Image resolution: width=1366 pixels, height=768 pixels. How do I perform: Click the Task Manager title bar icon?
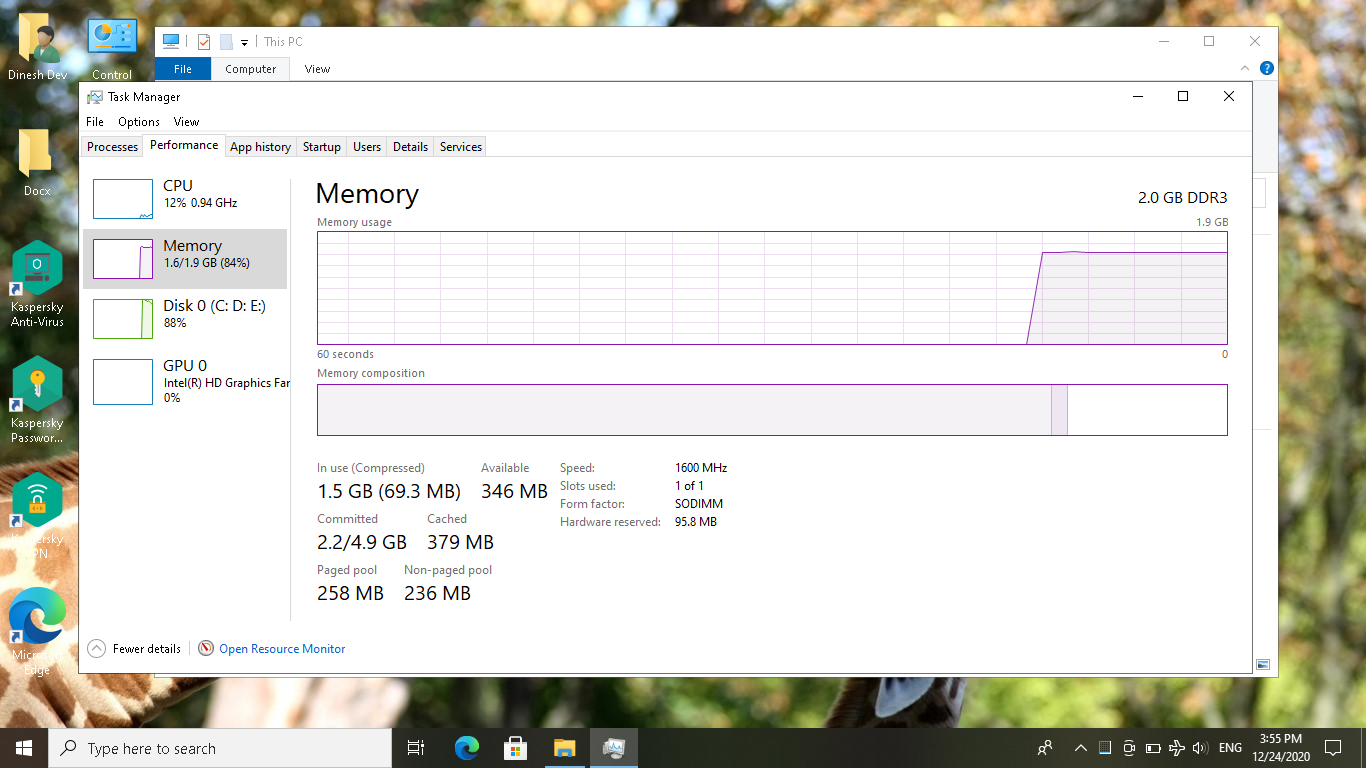(95, 97)
